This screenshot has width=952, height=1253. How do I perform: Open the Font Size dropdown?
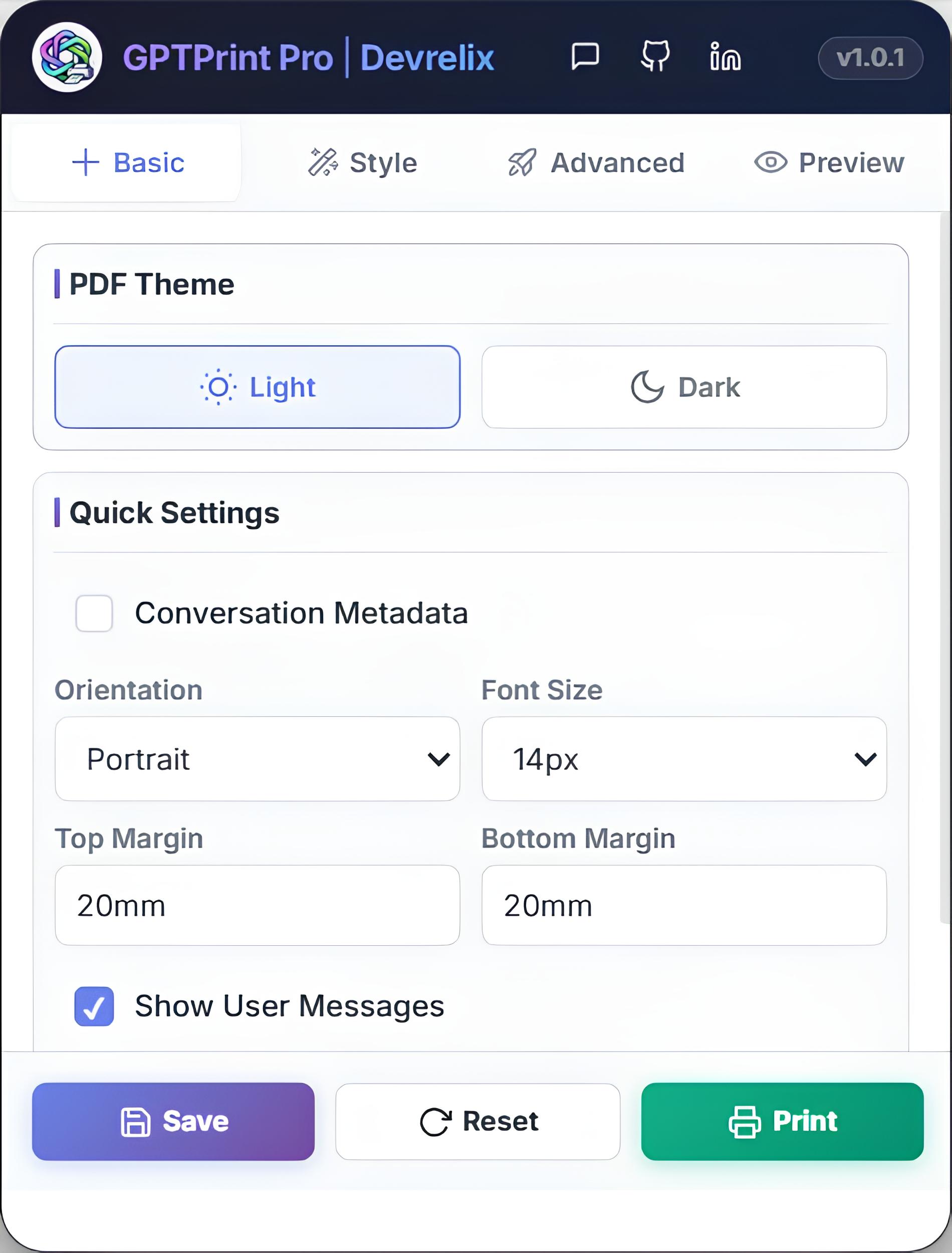tap(683, 759)
